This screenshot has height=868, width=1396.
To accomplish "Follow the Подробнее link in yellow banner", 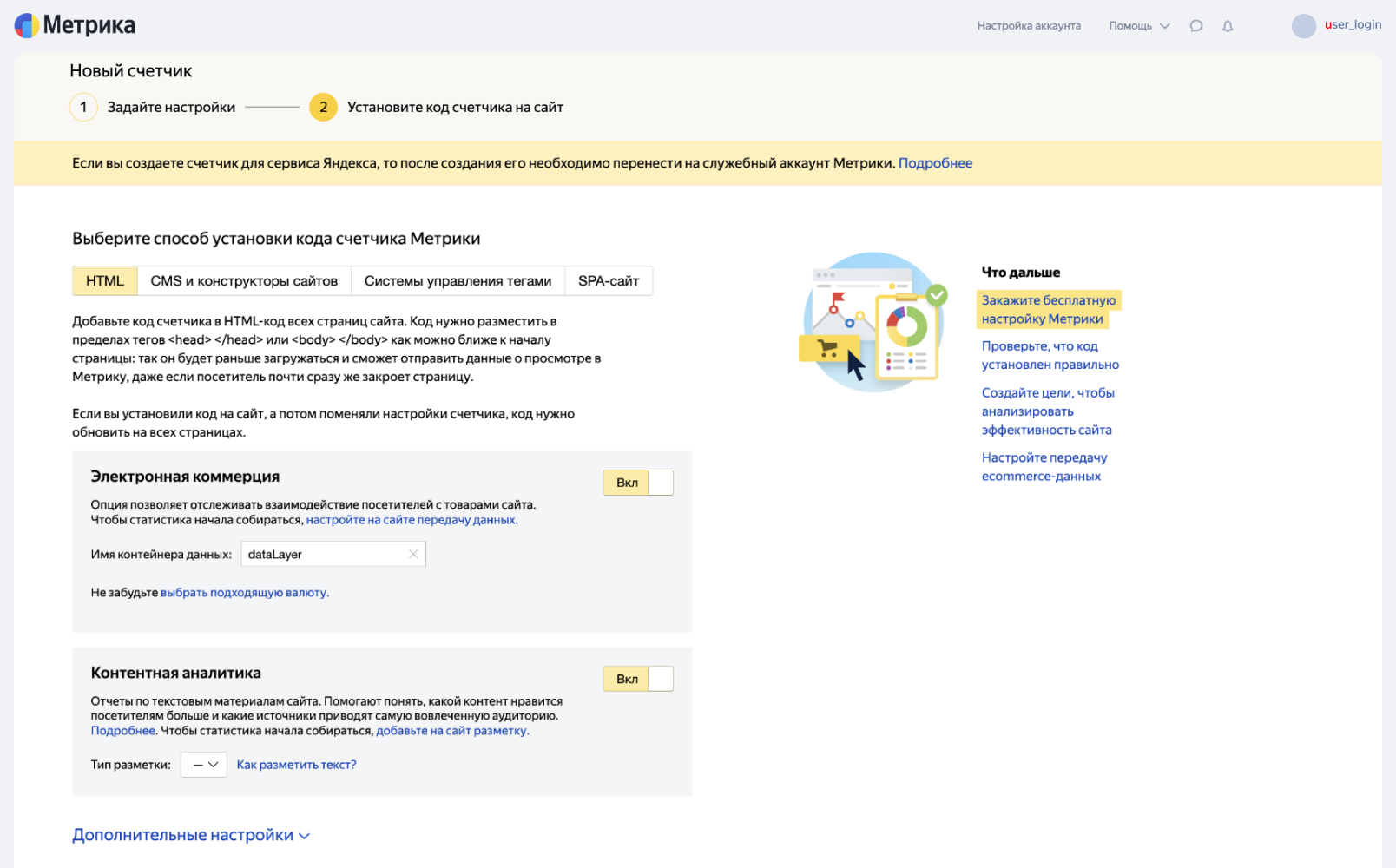I will 935,163.
